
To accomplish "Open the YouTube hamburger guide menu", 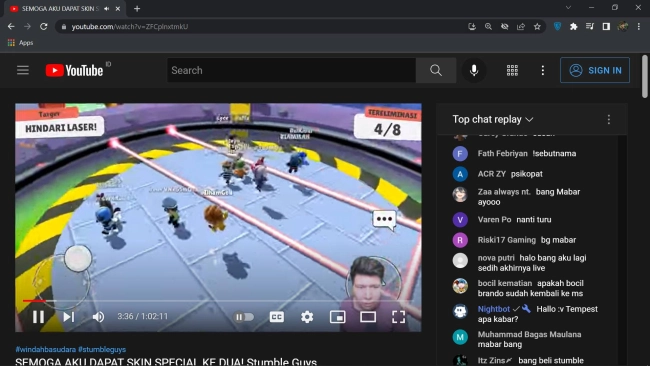I will pyautogui.click(x=23, y=70).
